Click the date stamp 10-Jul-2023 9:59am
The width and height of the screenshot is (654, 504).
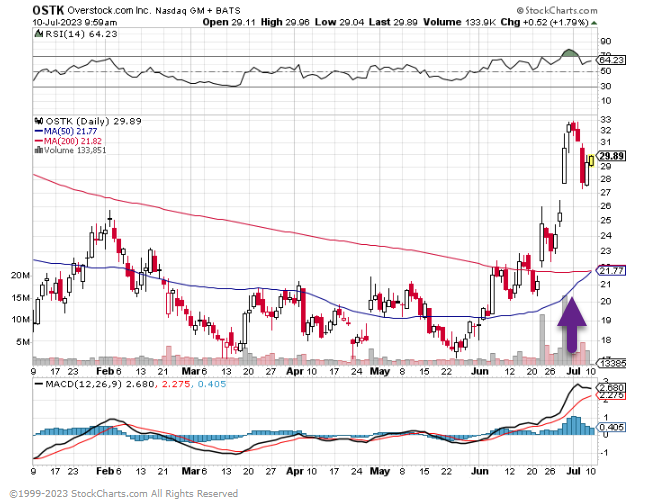75,23
